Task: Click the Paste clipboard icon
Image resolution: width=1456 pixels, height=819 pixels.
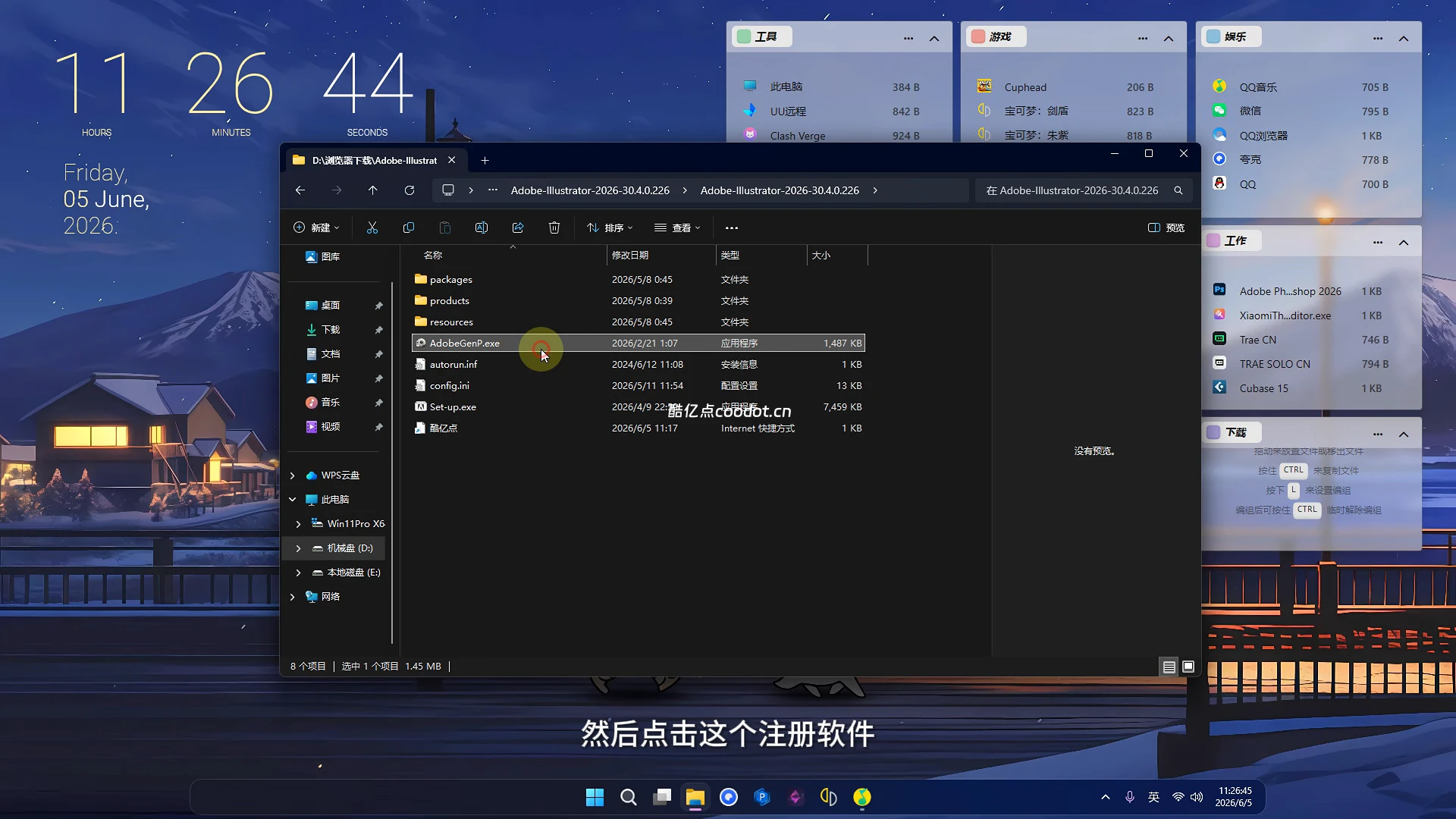Action: click(x=445, y=227)
